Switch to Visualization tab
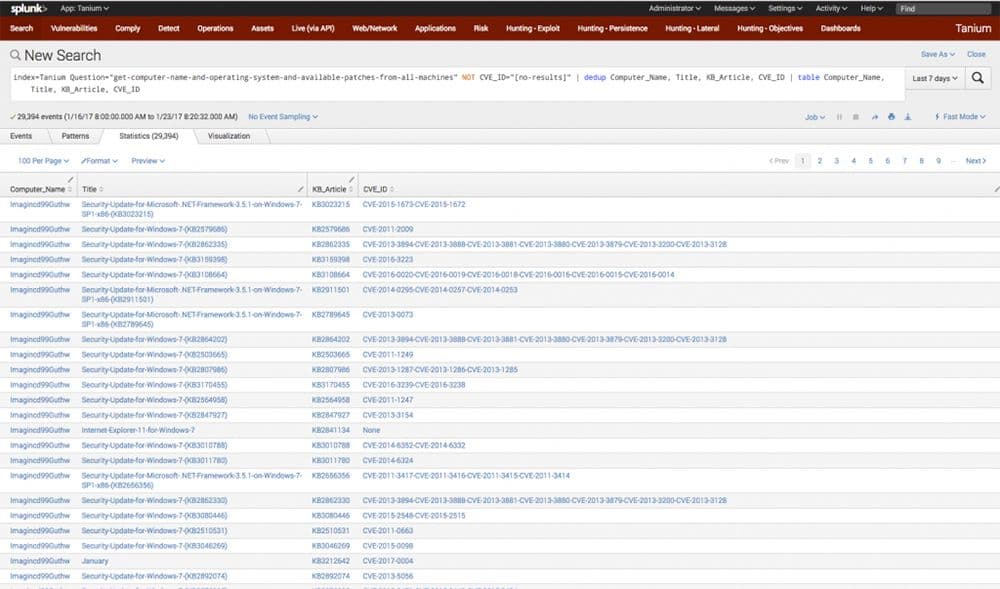Viewport: 1000px width, 589px height. tap(228, 136)
